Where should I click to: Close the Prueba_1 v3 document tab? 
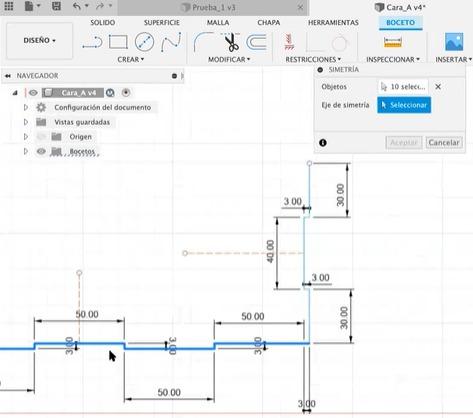pos(300,7)
